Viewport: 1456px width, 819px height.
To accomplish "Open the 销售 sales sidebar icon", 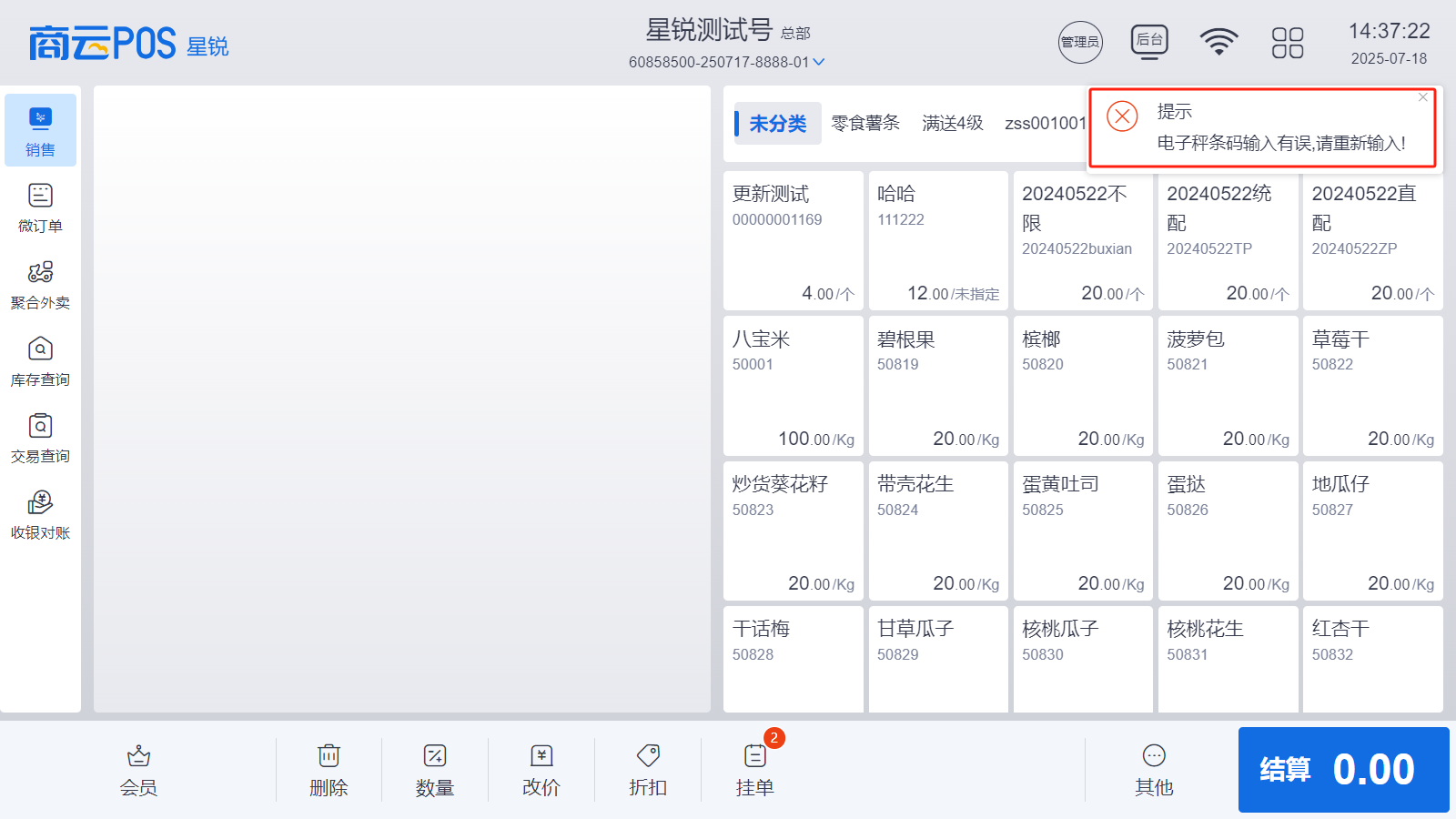I will [x=40, y=130].
